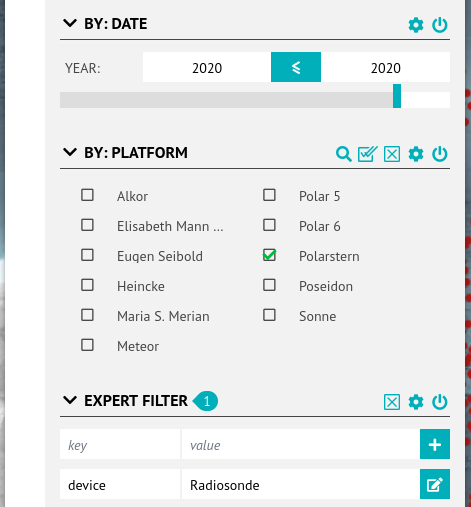Collapse the By: Date section chevron

click(70, 23)
